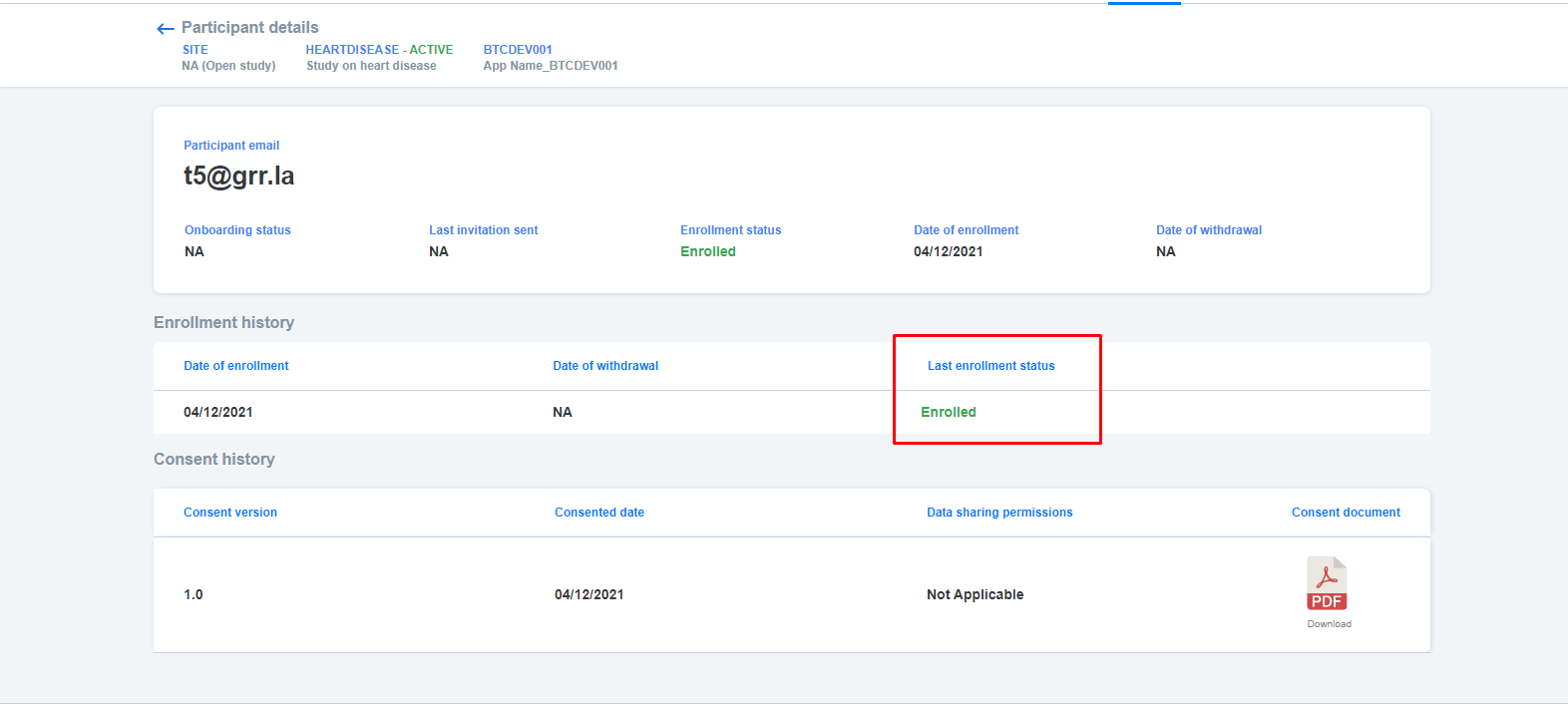Click Date of withdrawal column header in Enrollment history

tap(605, 366)
